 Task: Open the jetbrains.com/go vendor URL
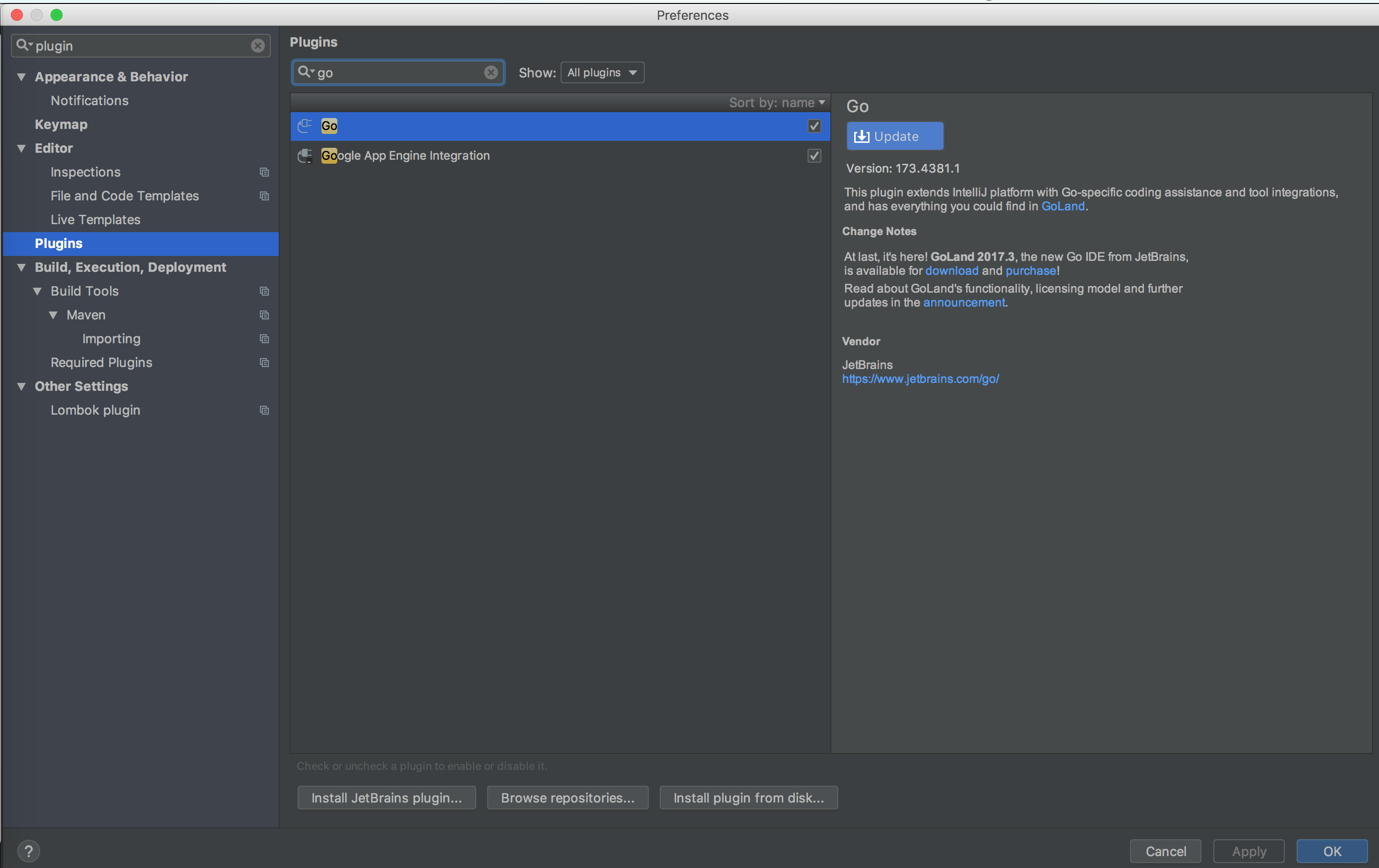pyautogui.click(x=920, y=379)
